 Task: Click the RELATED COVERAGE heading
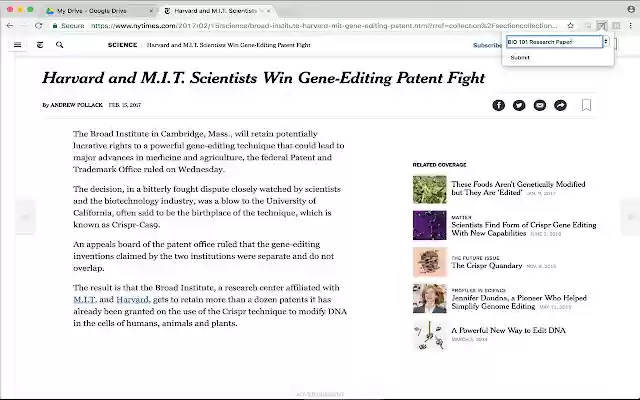(439, 165)
